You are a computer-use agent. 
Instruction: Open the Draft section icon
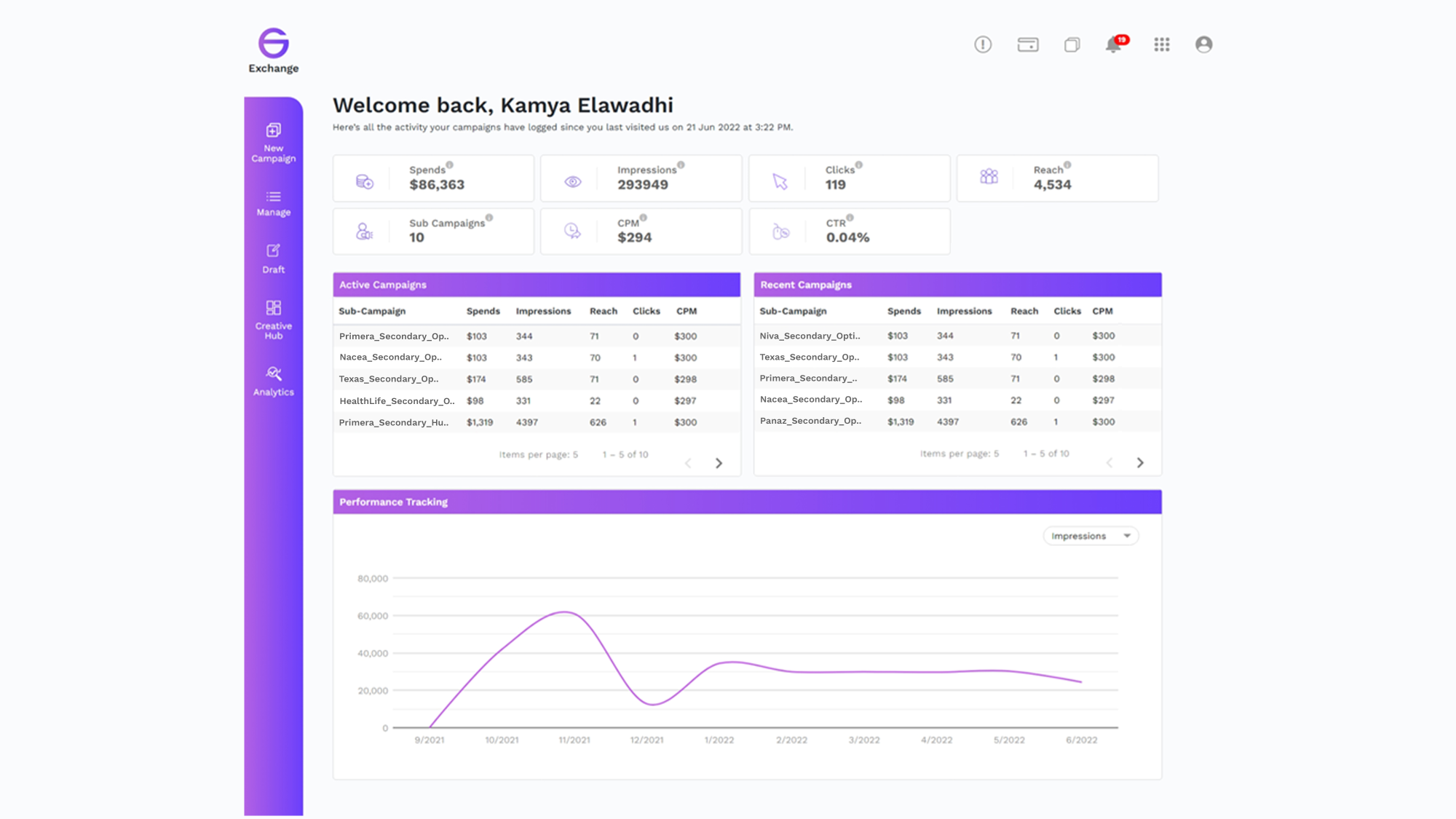tap(273, 260)
